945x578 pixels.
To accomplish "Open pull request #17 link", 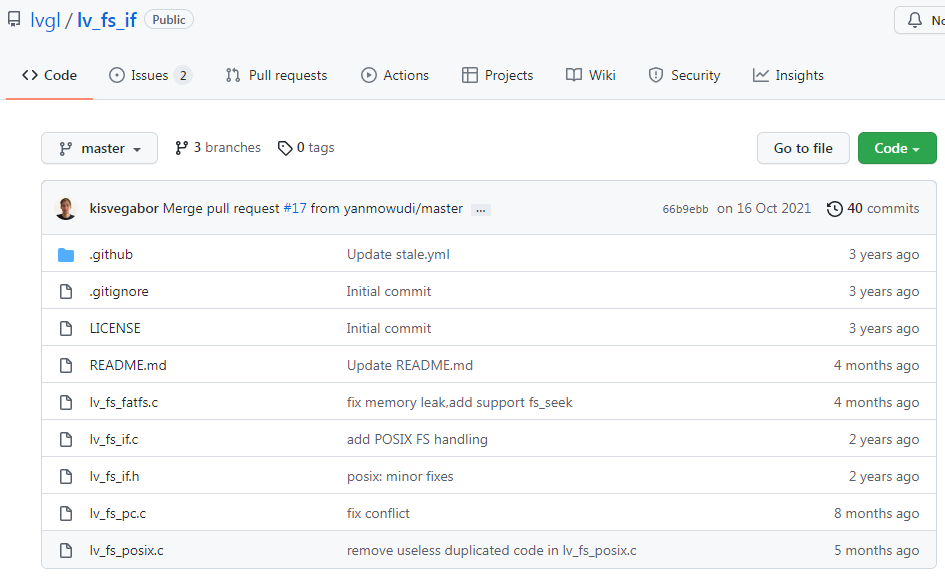I will click(x=295, y=209).
